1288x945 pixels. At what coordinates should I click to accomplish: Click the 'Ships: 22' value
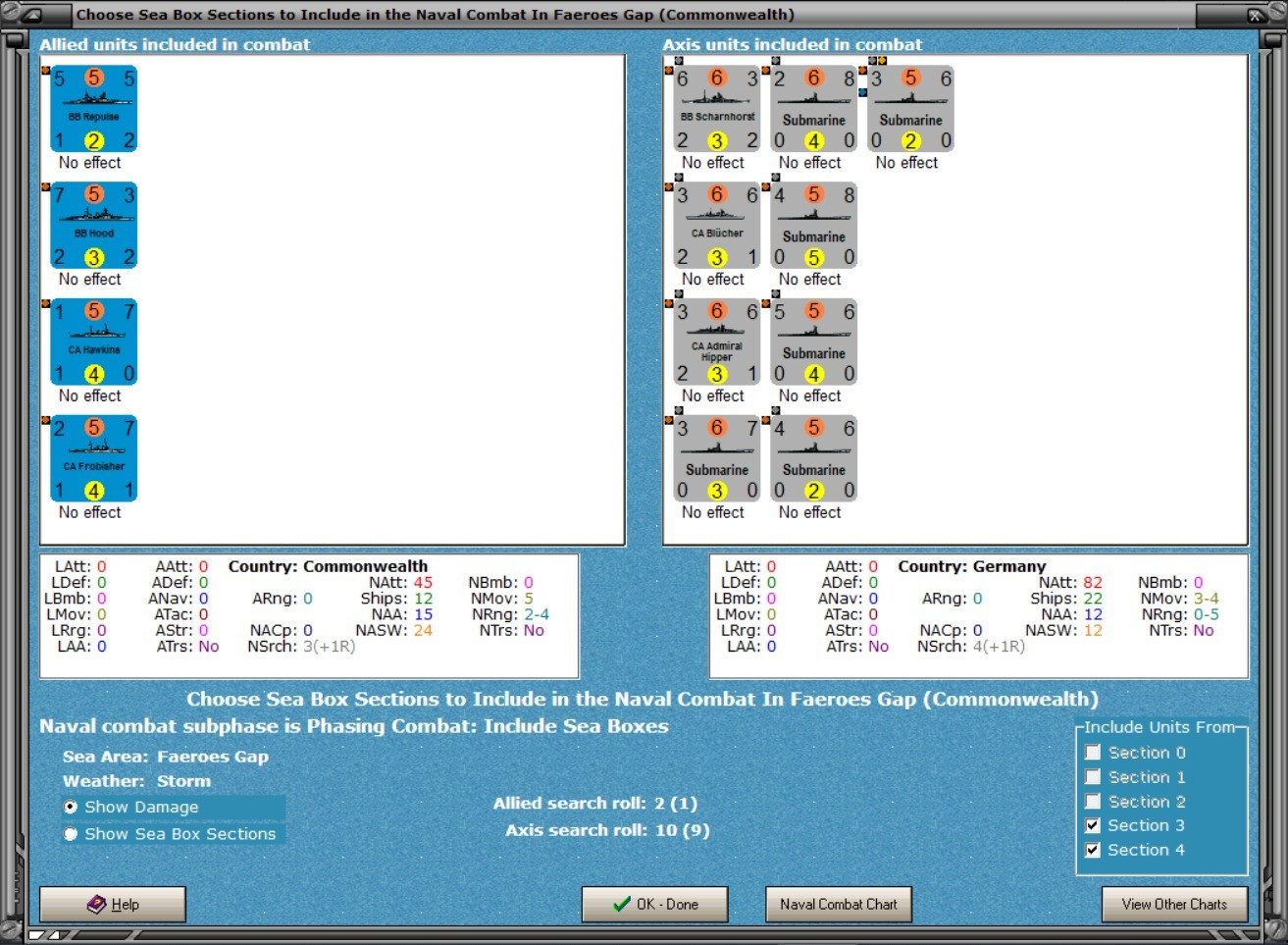[x=1066, y=599]
